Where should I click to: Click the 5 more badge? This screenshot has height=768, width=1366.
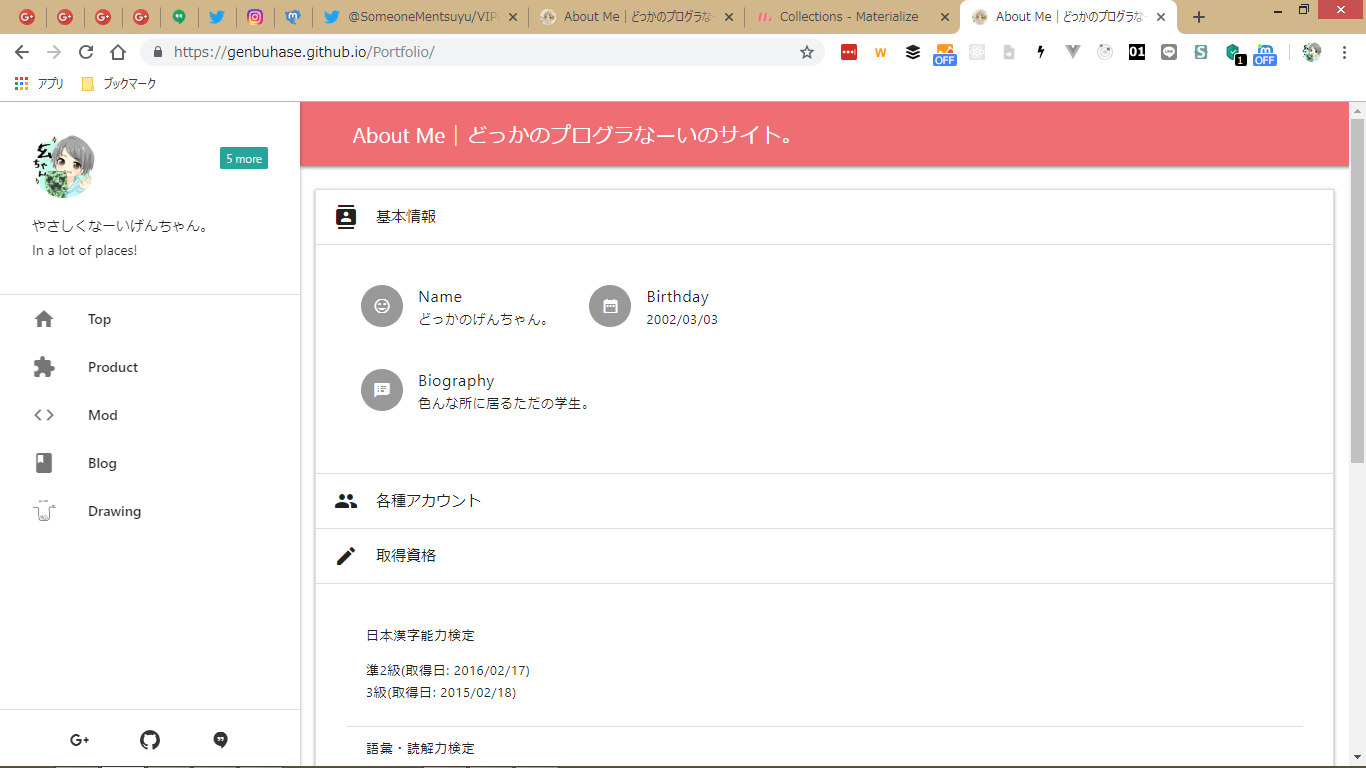click(244, 158)
